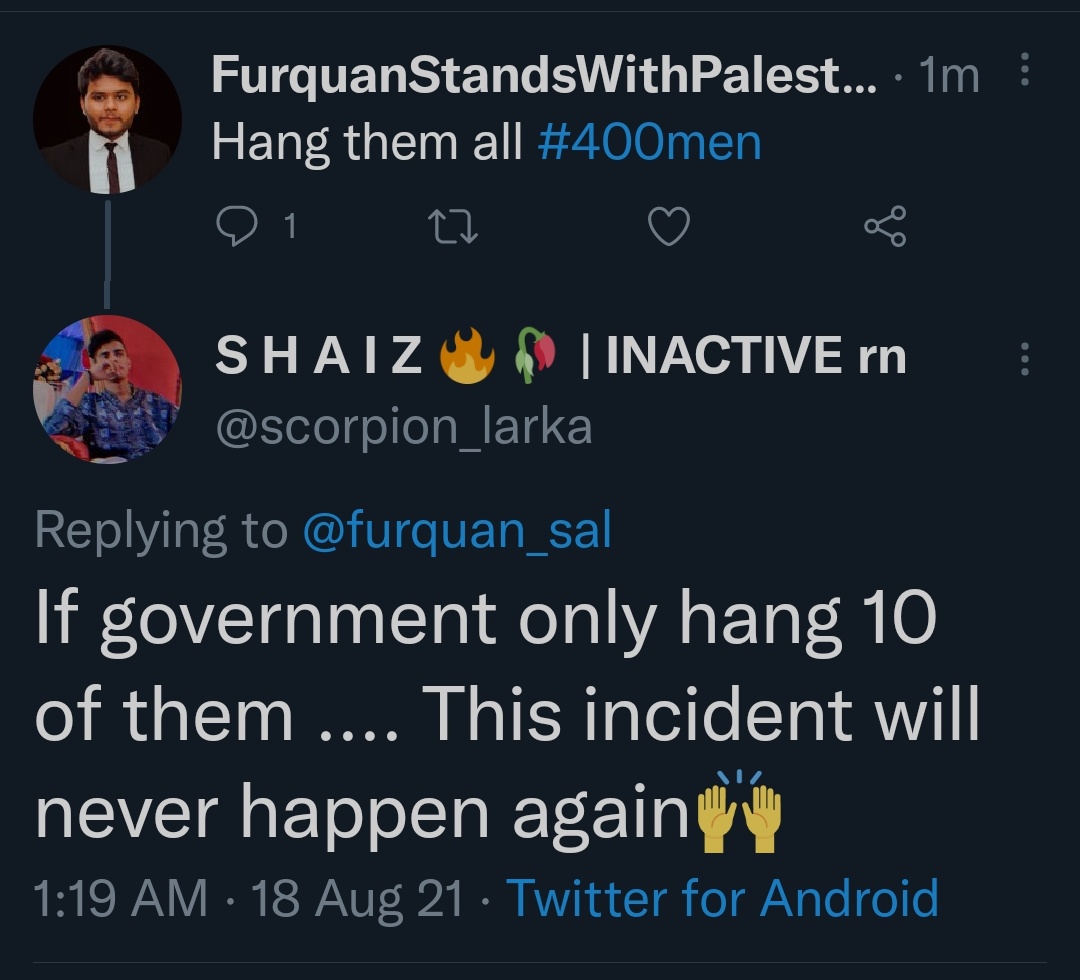The image size is (1080, 980).
Task: Like the 'Hang them all' tweet
Action: click(x=669, y=226)
